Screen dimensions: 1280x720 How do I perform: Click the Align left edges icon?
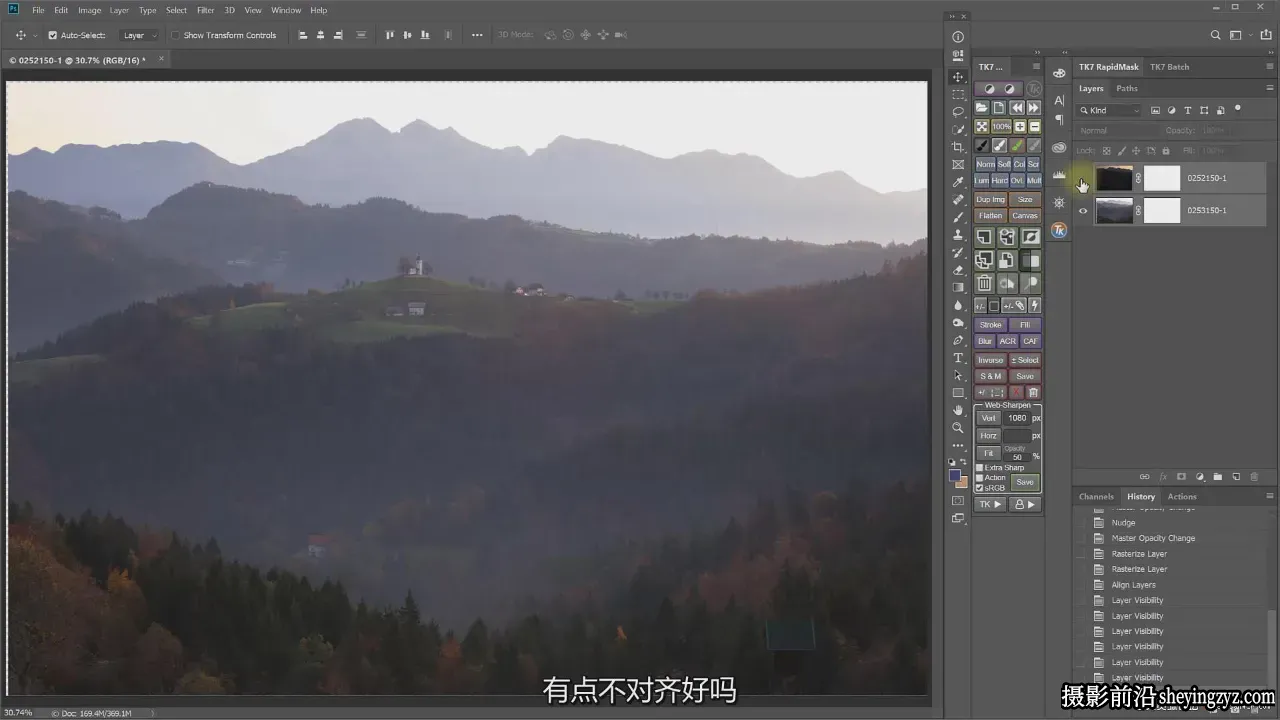(302, 35)
